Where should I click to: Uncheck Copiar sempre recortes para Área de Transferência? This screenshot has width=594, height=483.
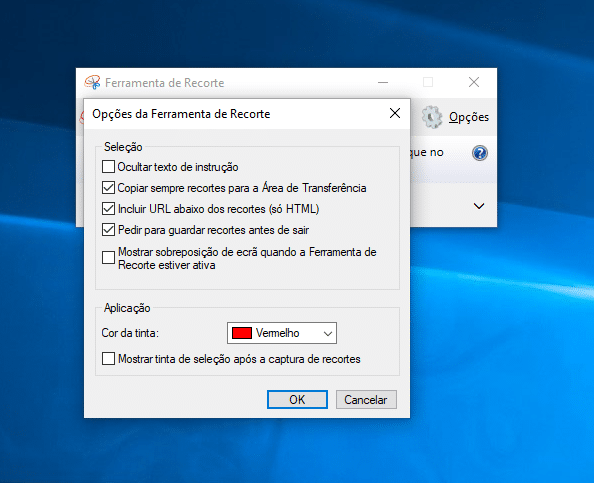point(108,187)
